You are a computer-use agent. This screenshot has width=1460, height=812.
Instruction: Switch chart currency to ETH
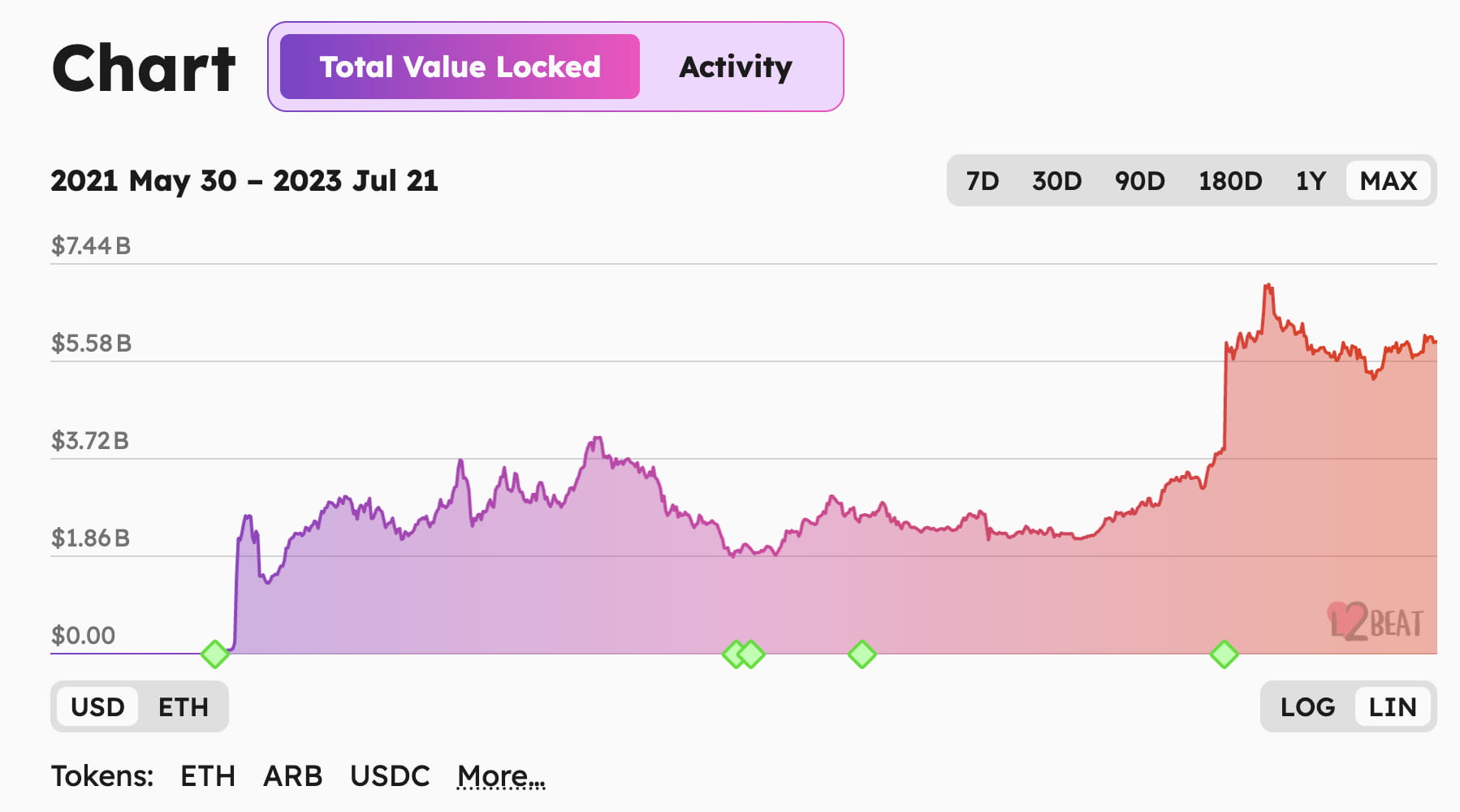pos(184,707)
